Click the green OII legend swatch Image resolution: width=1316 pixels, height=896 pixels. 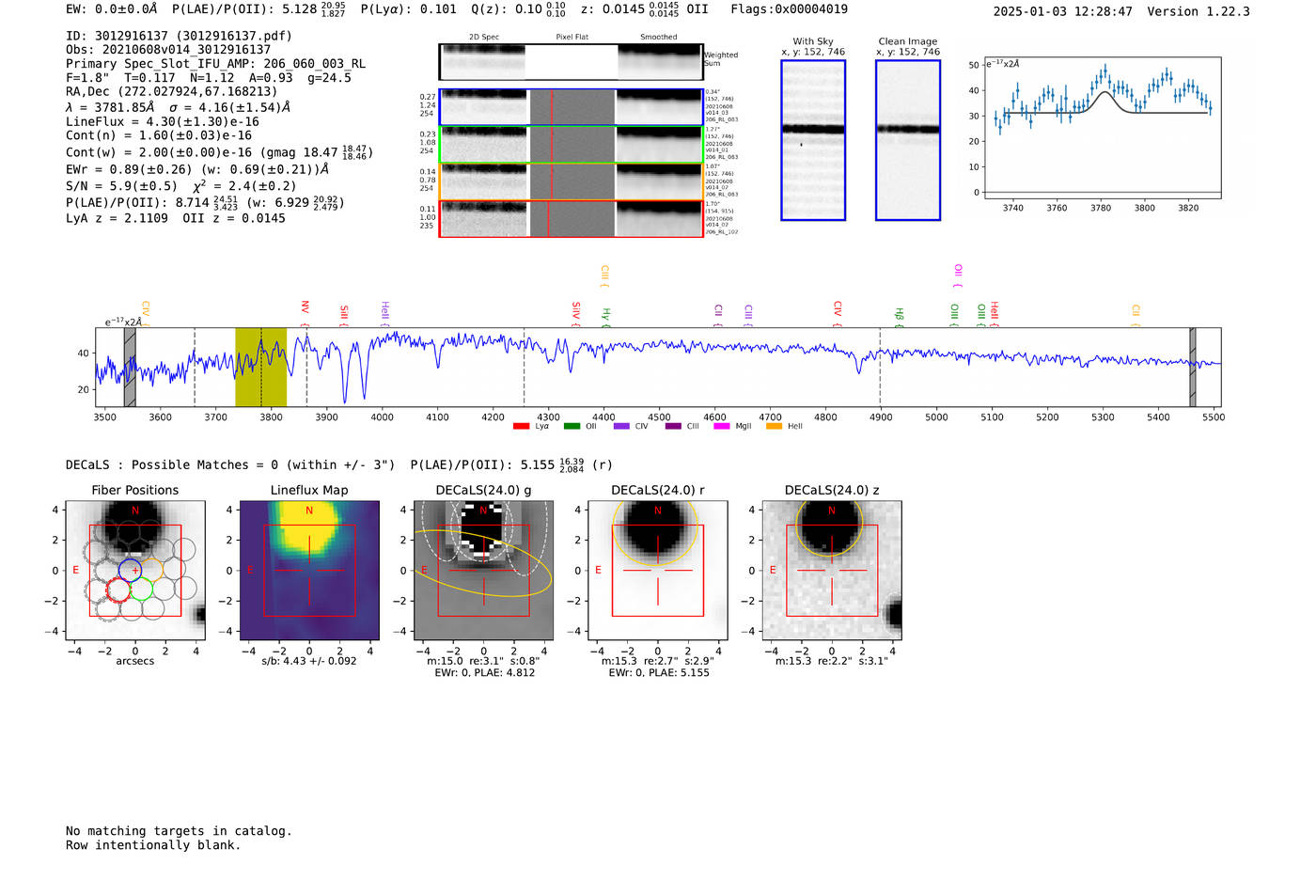572,426
